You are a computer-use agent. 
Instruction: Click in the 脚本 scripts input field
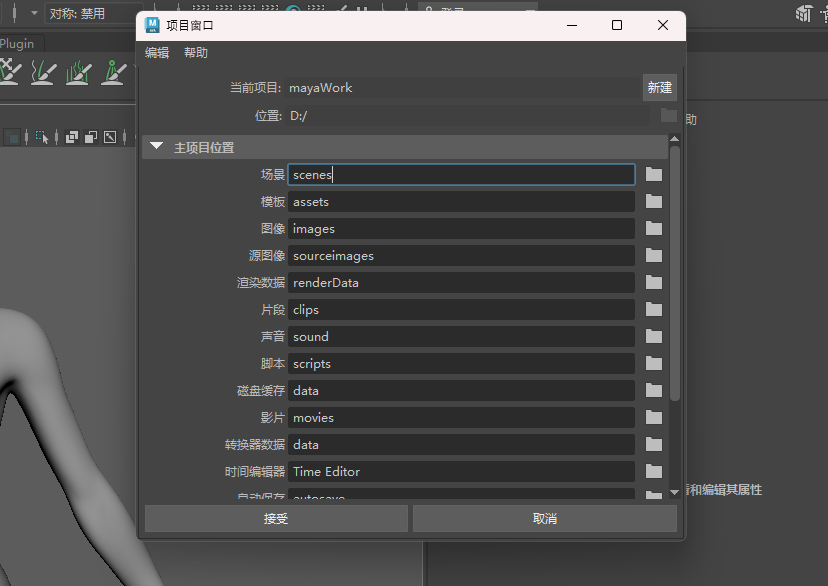[x=461, y=363]
